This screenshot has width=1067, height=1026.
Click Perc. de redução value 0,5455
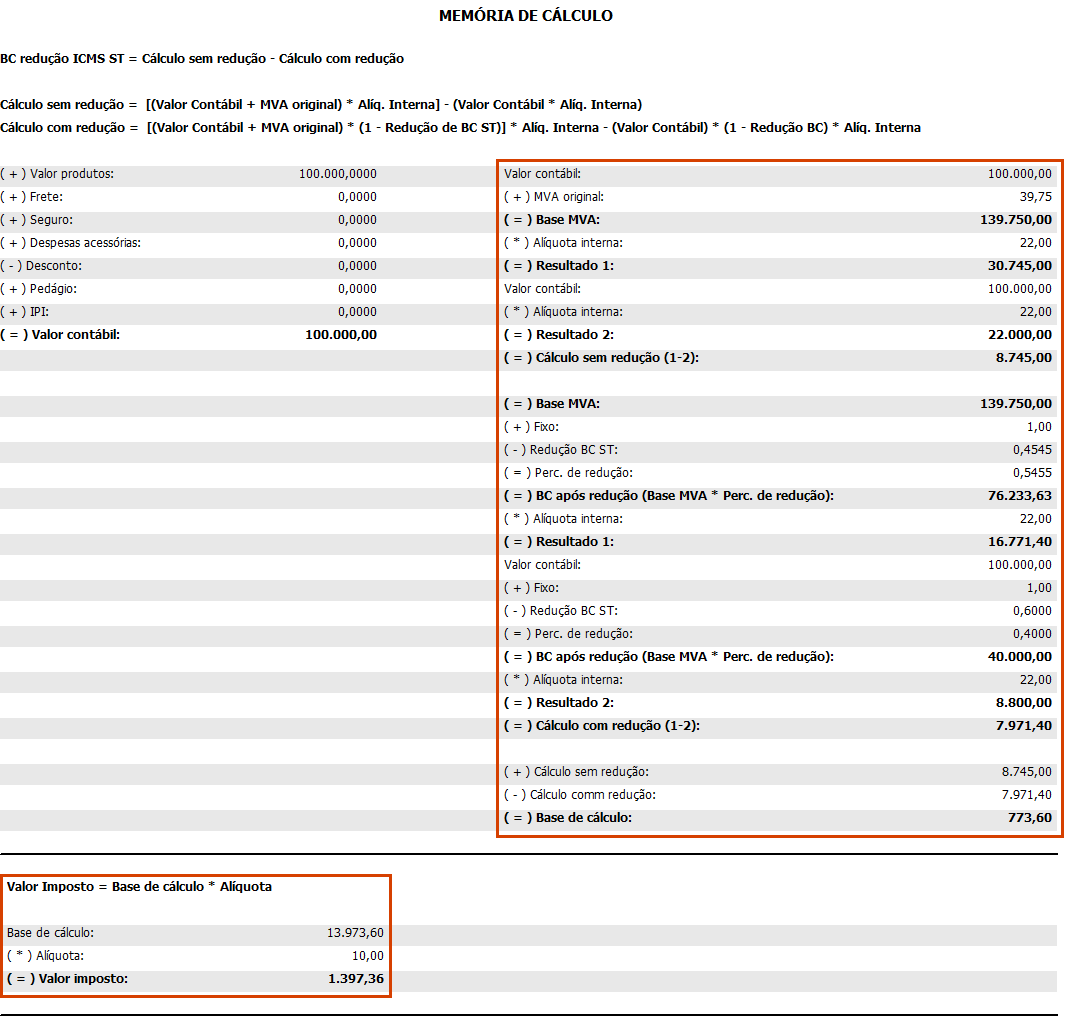click(1032, 473)
